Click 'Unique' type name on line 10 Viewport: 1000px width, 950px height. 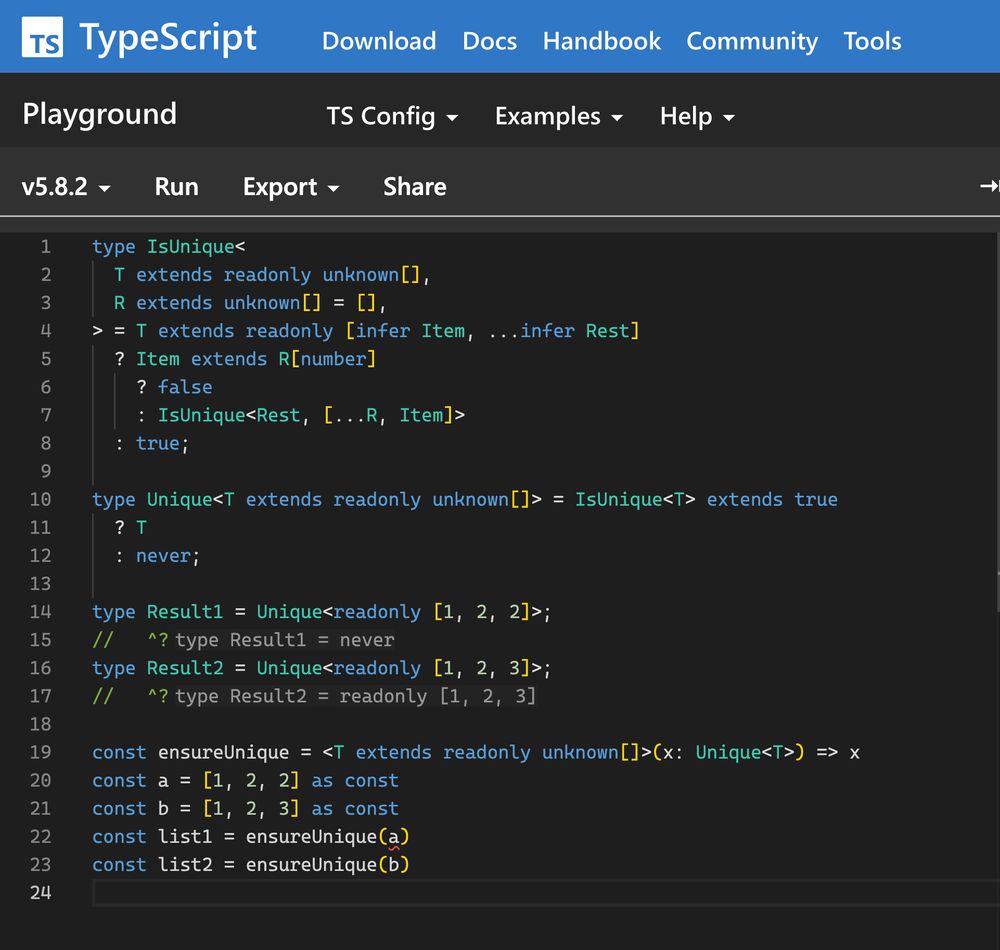tap(179, 499)
